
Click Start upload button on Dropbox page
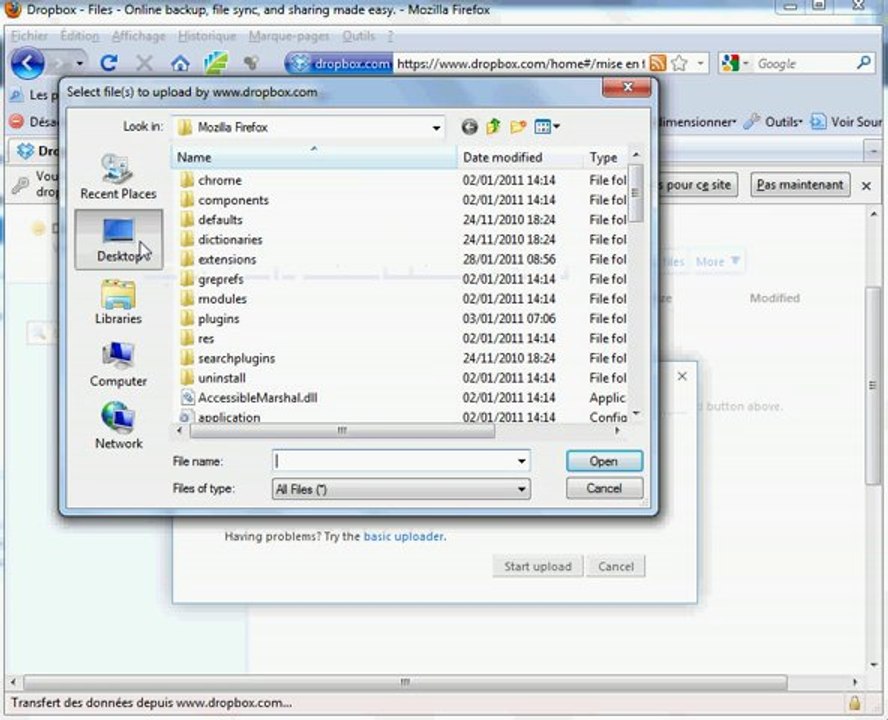(x=537, y=566)
